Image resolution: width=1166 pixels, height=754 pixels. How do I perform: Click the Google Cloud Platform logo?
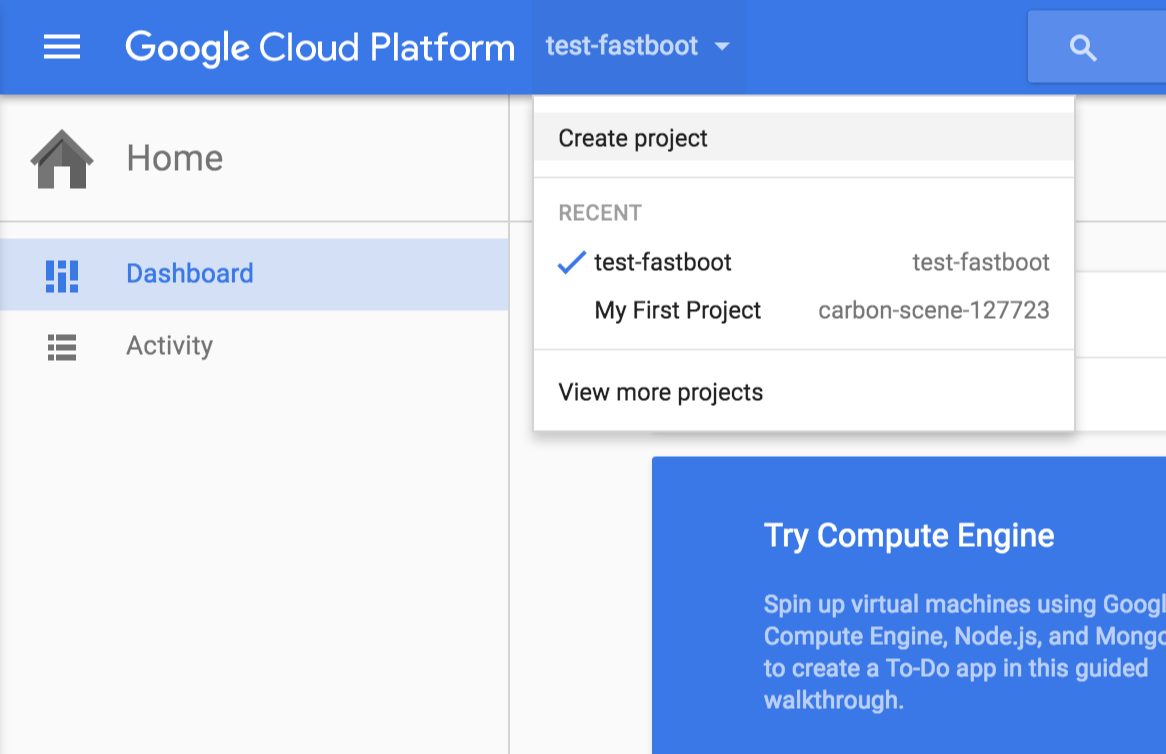coord(320,46)
